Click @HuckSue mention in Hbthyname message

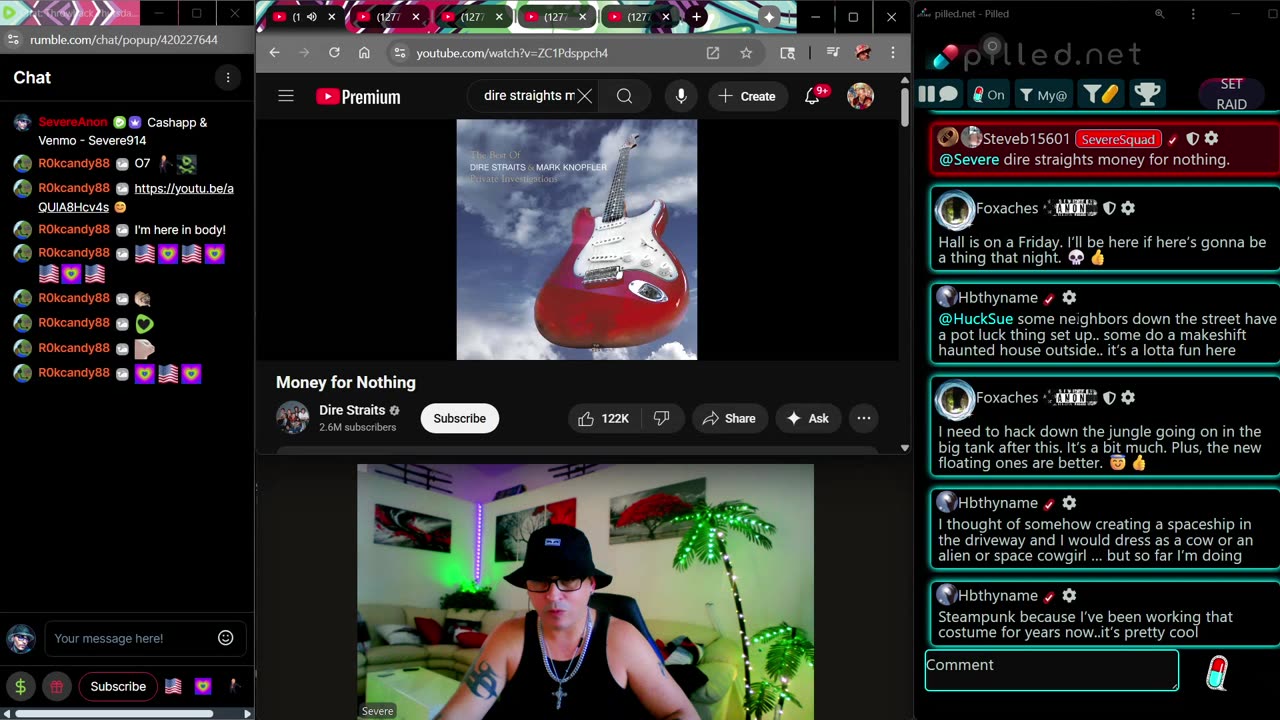975,319
